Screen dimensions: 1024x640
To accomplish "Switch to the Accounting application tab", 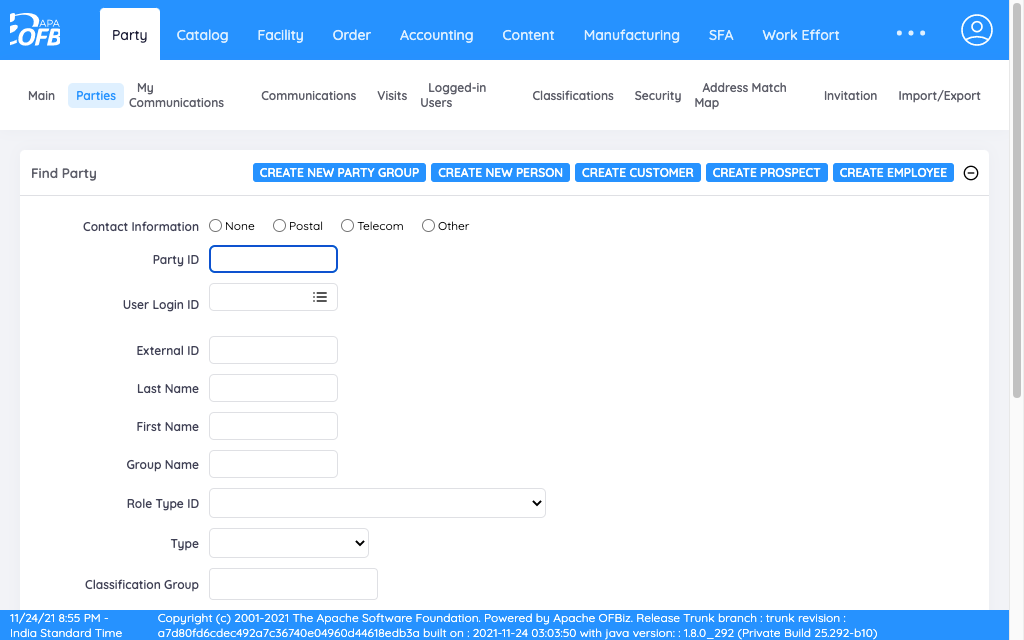I will pos(436,34).
